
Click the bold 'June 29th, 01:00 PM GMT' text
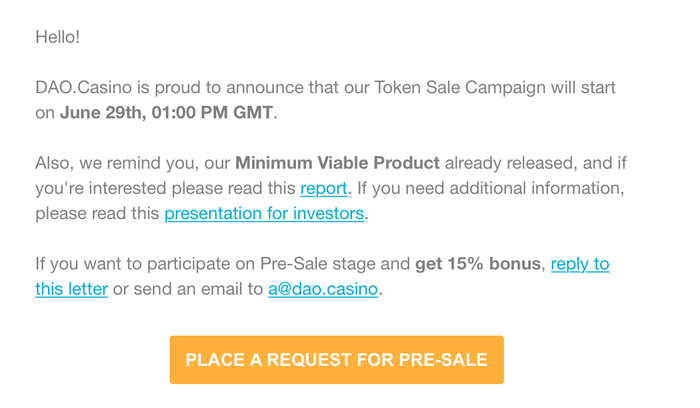click(167, 112)
